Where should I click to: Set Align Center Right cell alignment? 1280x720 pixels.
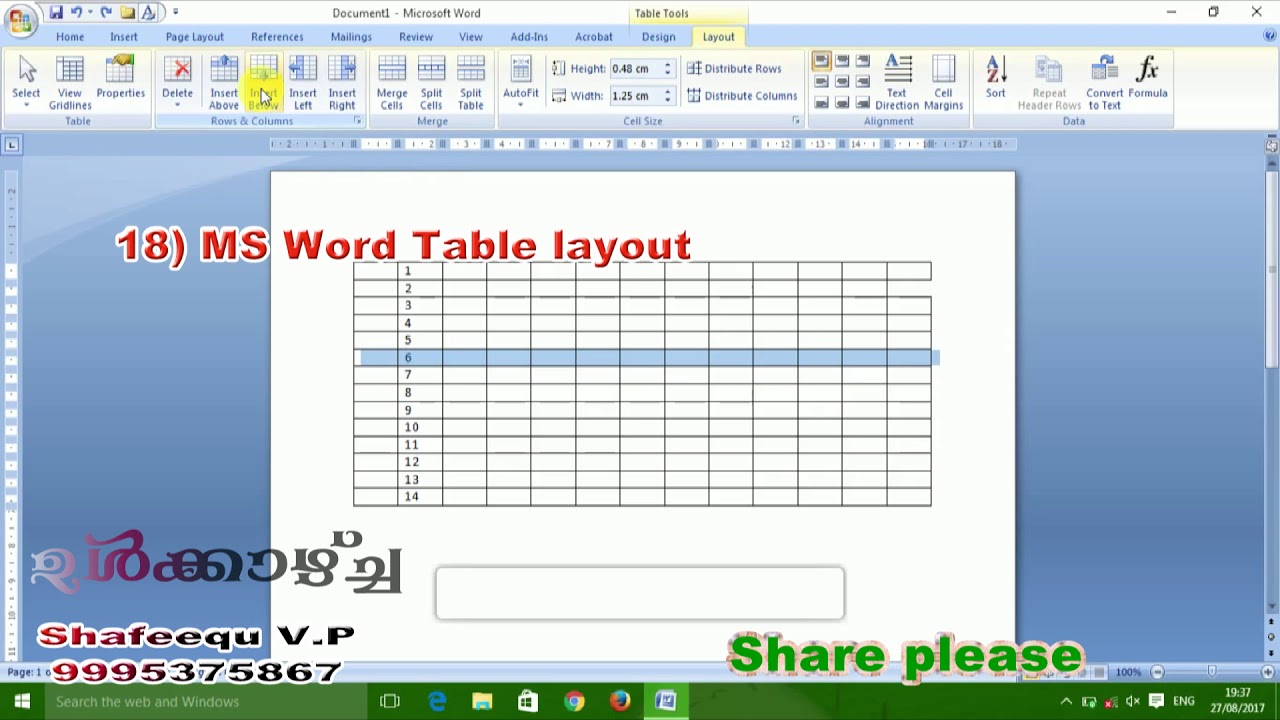(863, 81)
